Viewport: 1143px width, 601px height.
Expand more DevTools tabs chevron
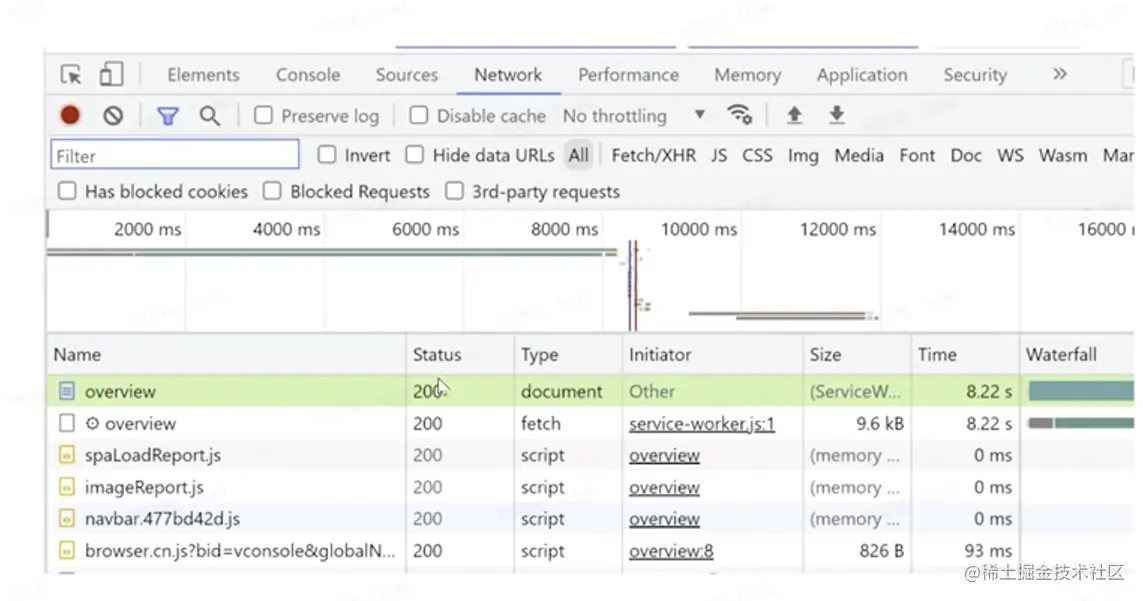click(1060, 75)
